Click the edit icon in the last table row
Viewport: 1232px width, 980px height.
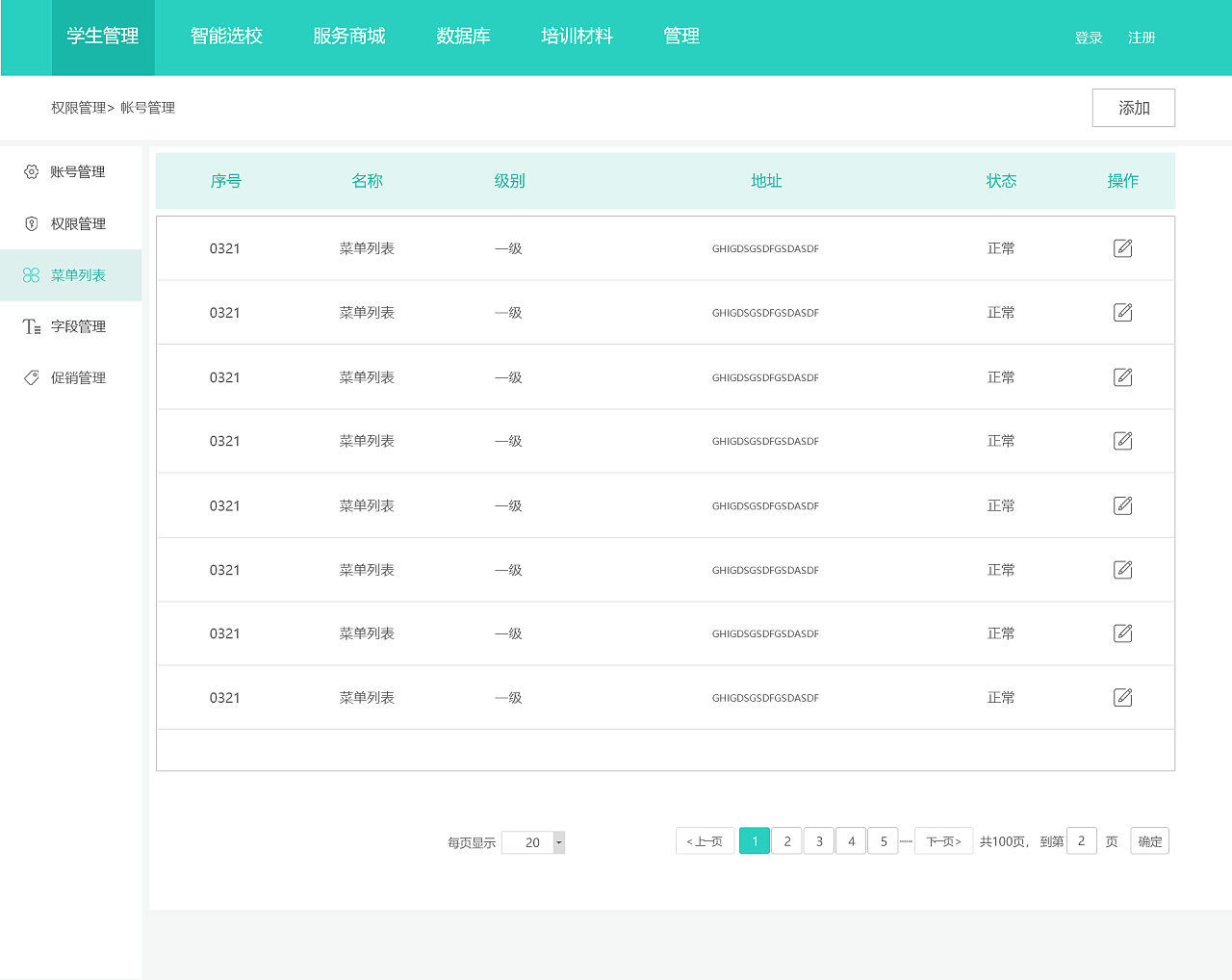[x=1123, y=697]
